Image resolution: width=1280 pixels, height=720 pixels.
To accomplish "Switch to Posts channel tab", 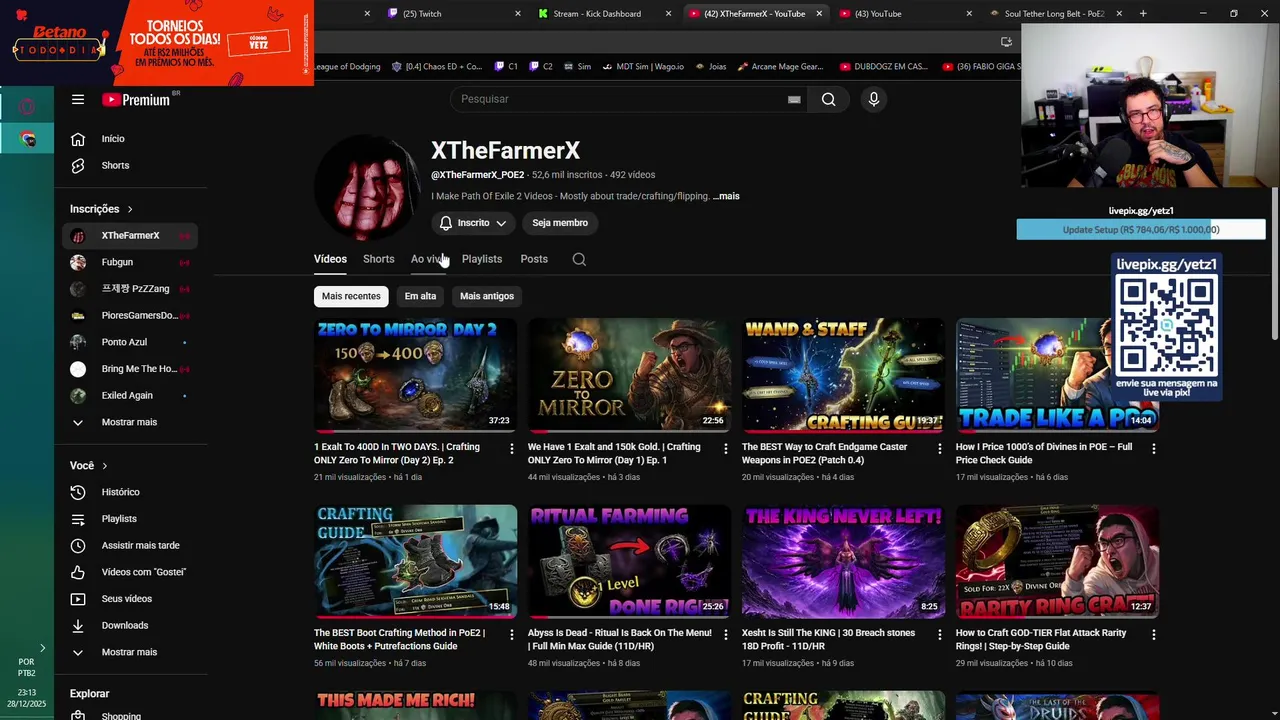I will tap(534, 259).
